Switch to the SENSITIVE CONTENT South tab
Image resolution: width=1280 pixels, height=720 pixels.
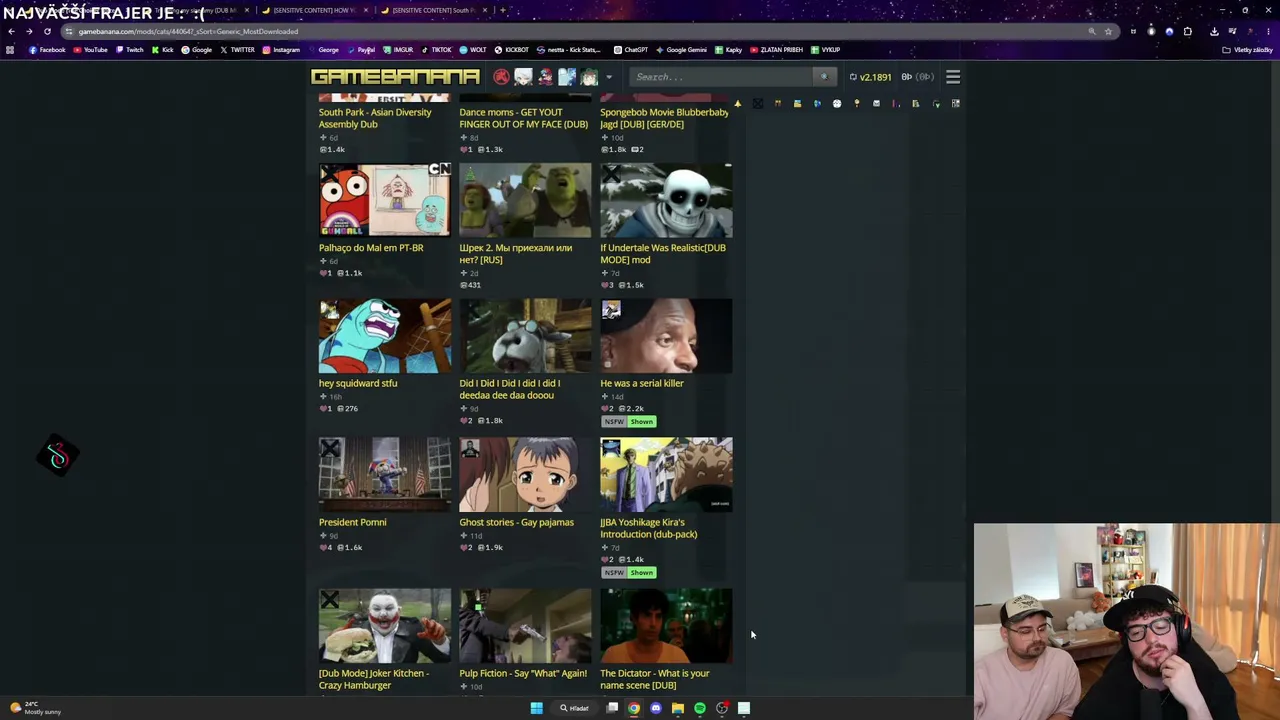click(432, 10)
